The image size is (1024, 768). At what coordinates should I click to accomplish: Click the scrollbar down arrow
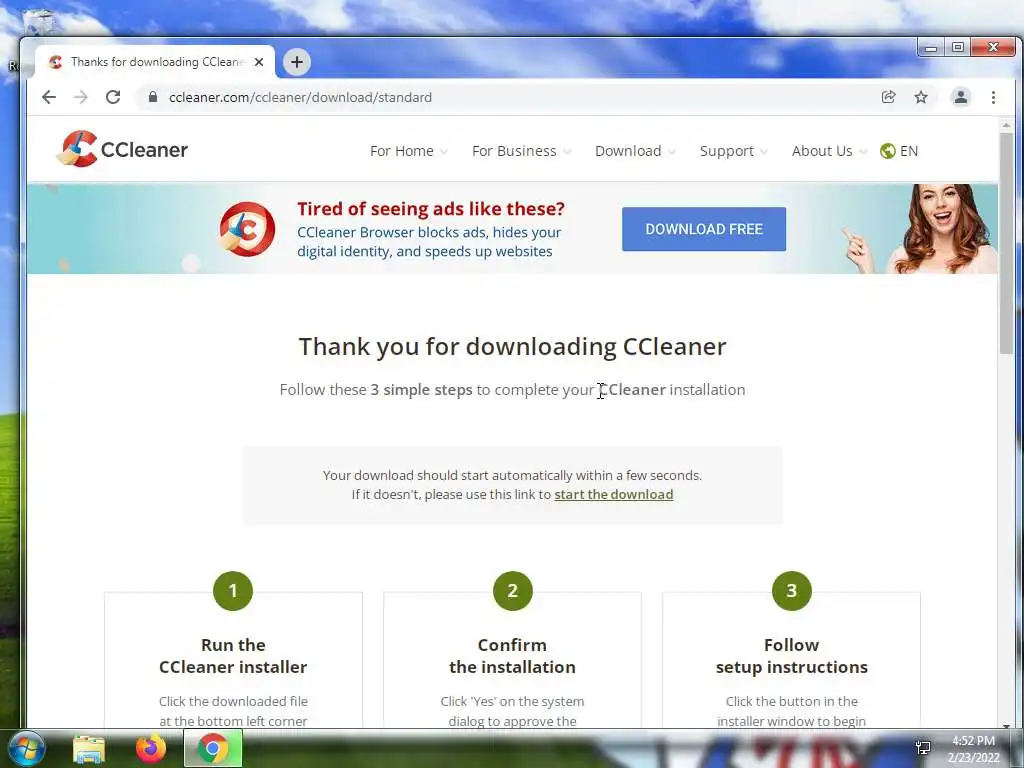(1006, 725)
